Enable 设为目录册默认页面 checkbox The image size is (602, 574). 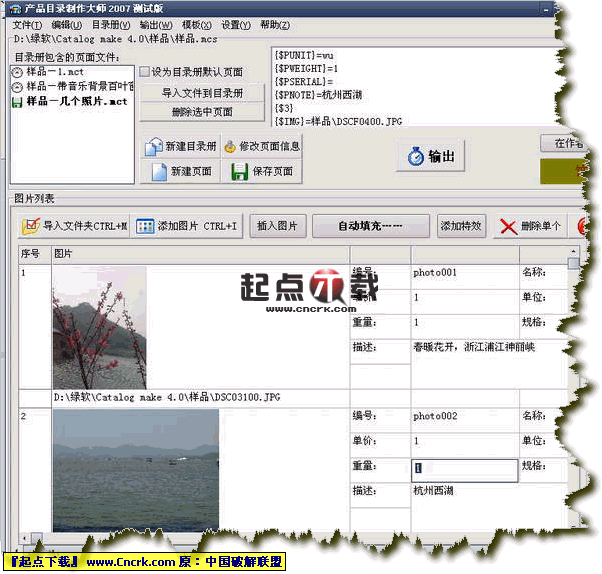click(144, 72)
